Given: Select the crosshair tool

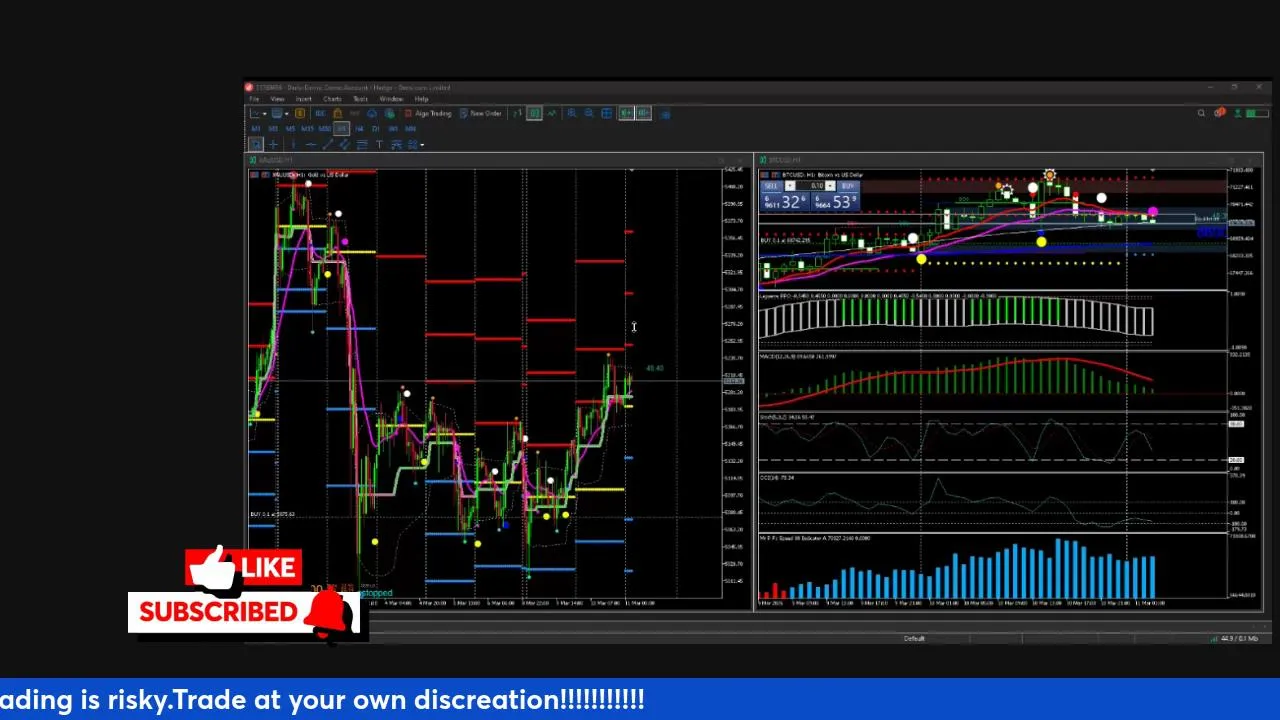Looking at the screenshot, I should pos(274,144).
